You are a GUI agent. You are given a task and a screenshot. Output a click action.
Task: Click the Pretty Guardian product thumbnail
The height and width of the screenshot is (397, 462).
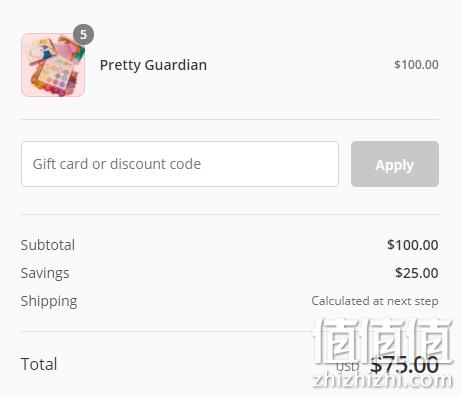coord(53,65)
